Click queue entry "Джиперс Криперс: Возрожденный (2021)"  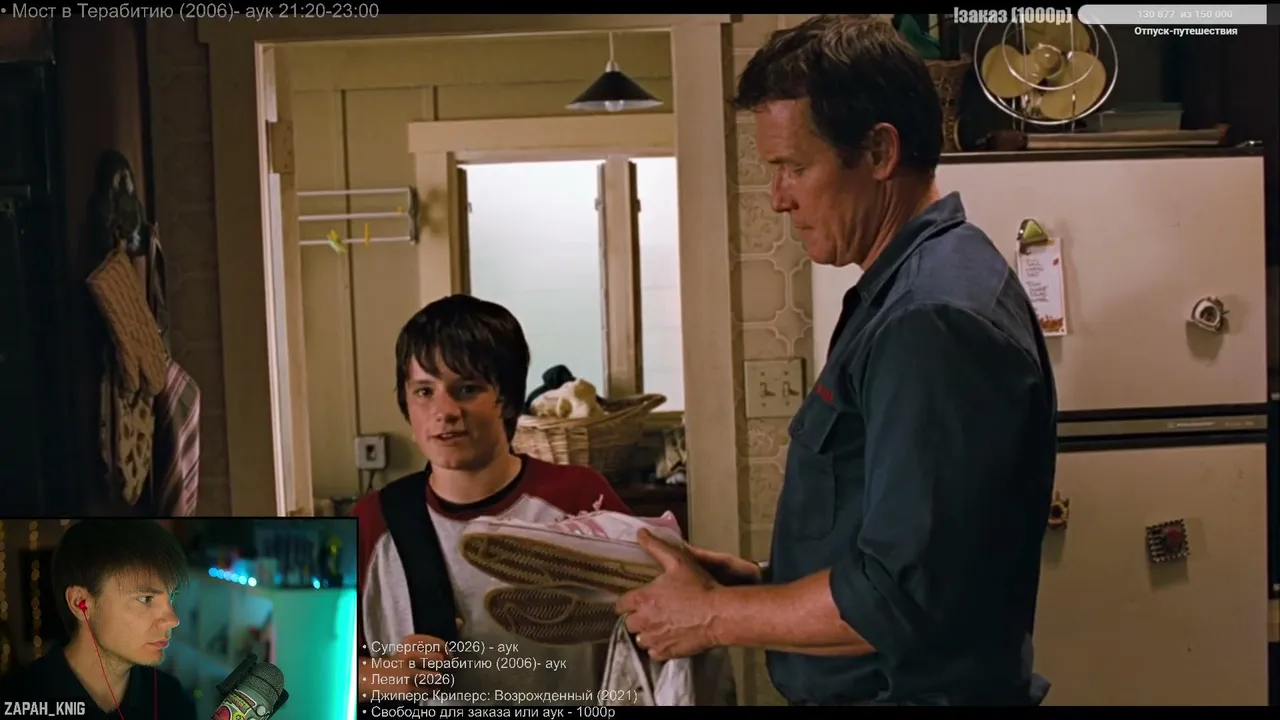click(x=503, y=695)
